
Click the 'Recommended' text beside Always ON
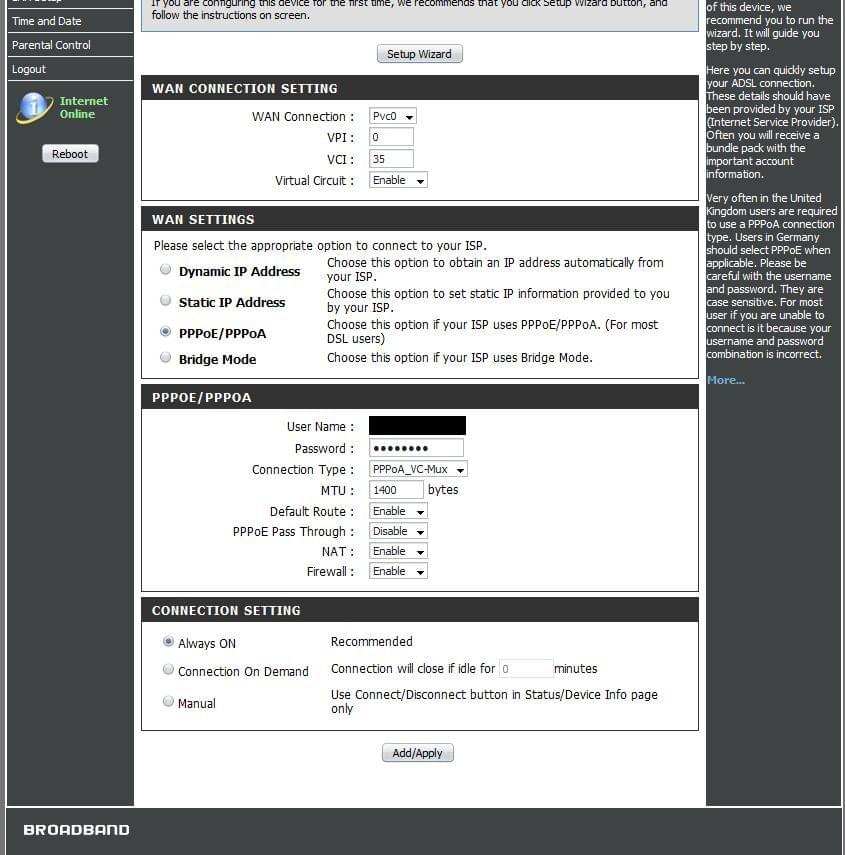pyautogui.click(x=371, y=642)
